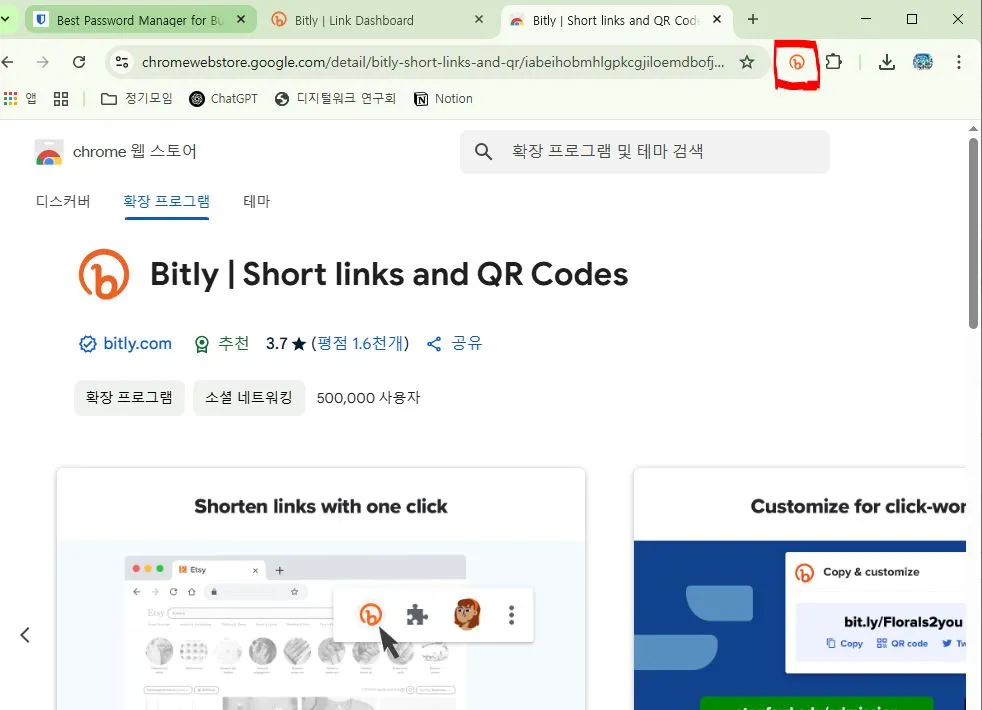Bookmark this page with the star icon

(747, 62)
